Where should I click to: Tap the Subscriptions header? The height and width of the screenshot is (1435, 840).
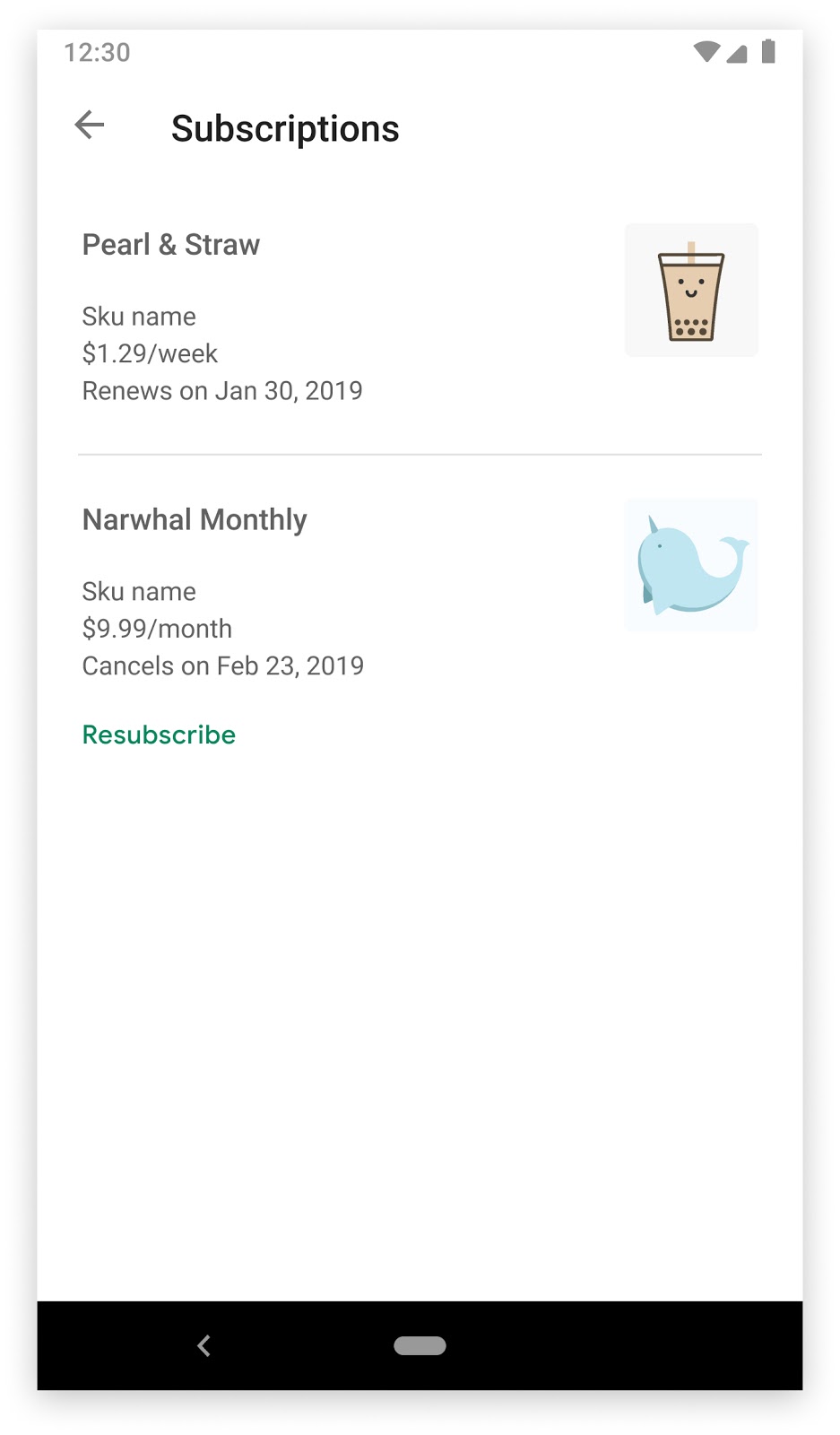click(285, 128)
